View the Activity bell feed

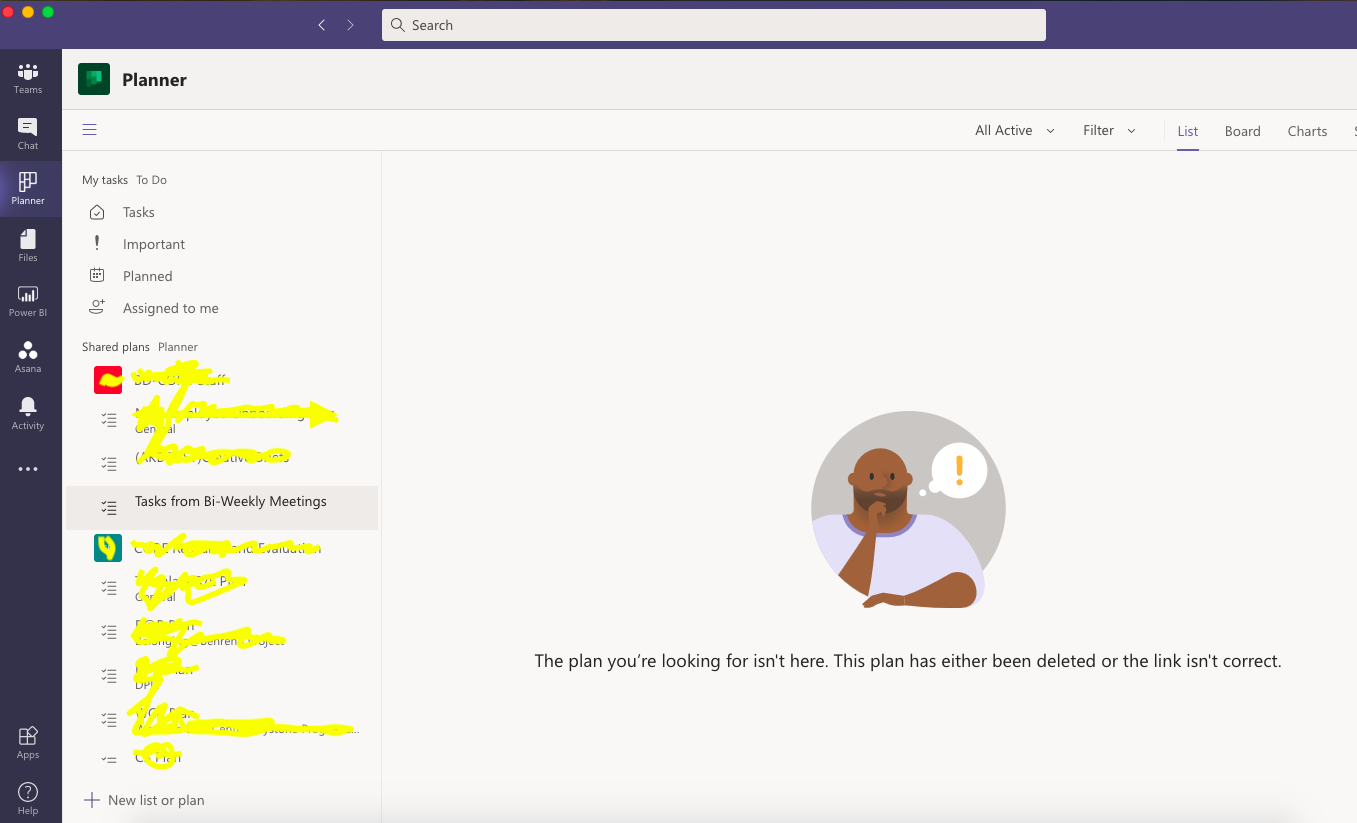28,413
